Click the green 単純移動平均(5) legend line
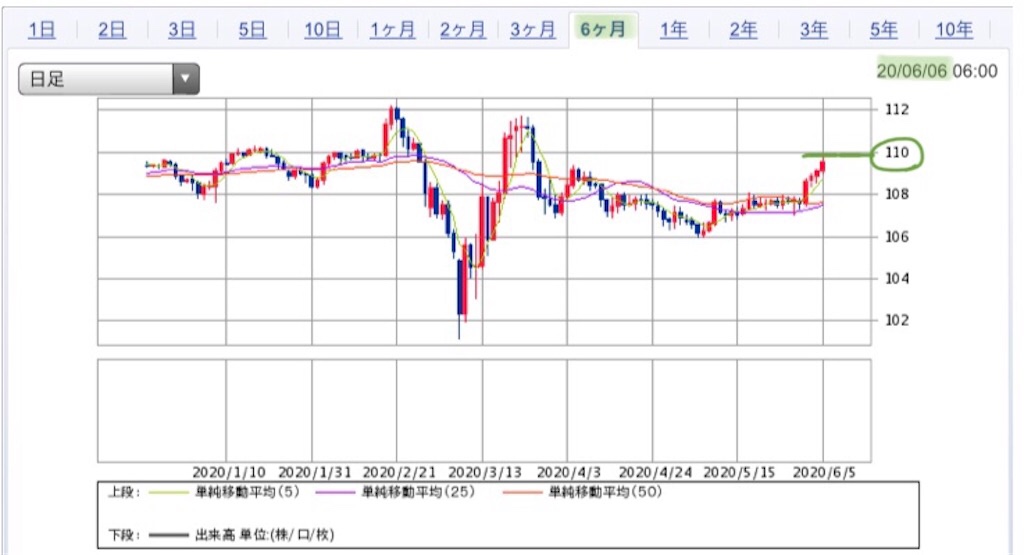Viewport: 1024px width, 555px height. pos(168,492)
